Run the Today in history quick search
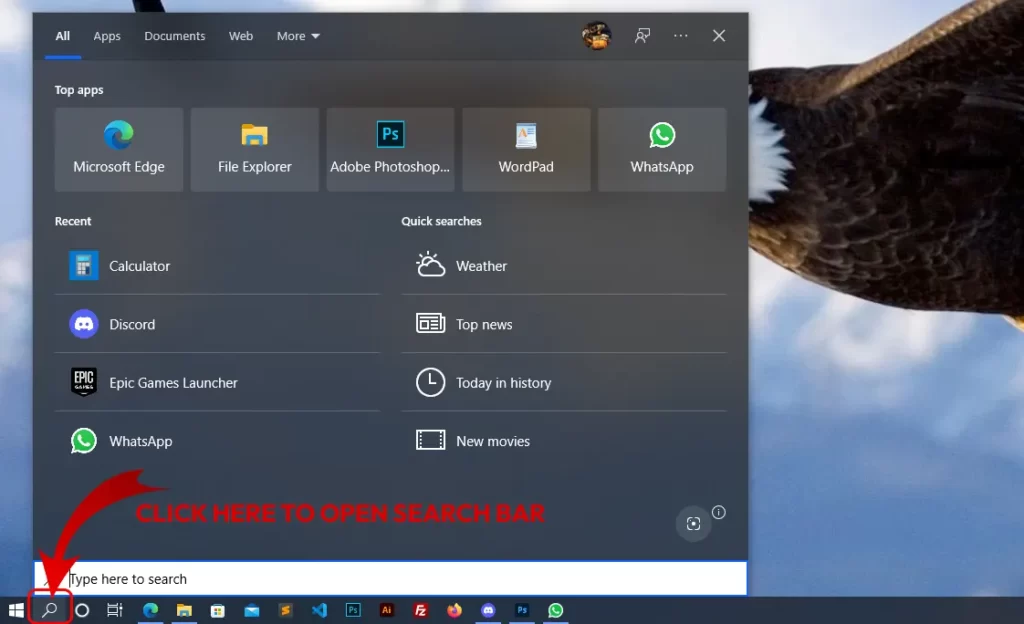Viewport: 1024px width, 624px height. [x=564, y=382]
